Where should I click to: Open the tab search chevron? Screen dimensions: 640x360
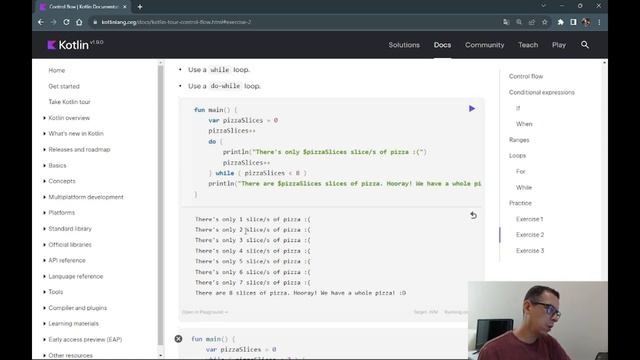[543, 6]
